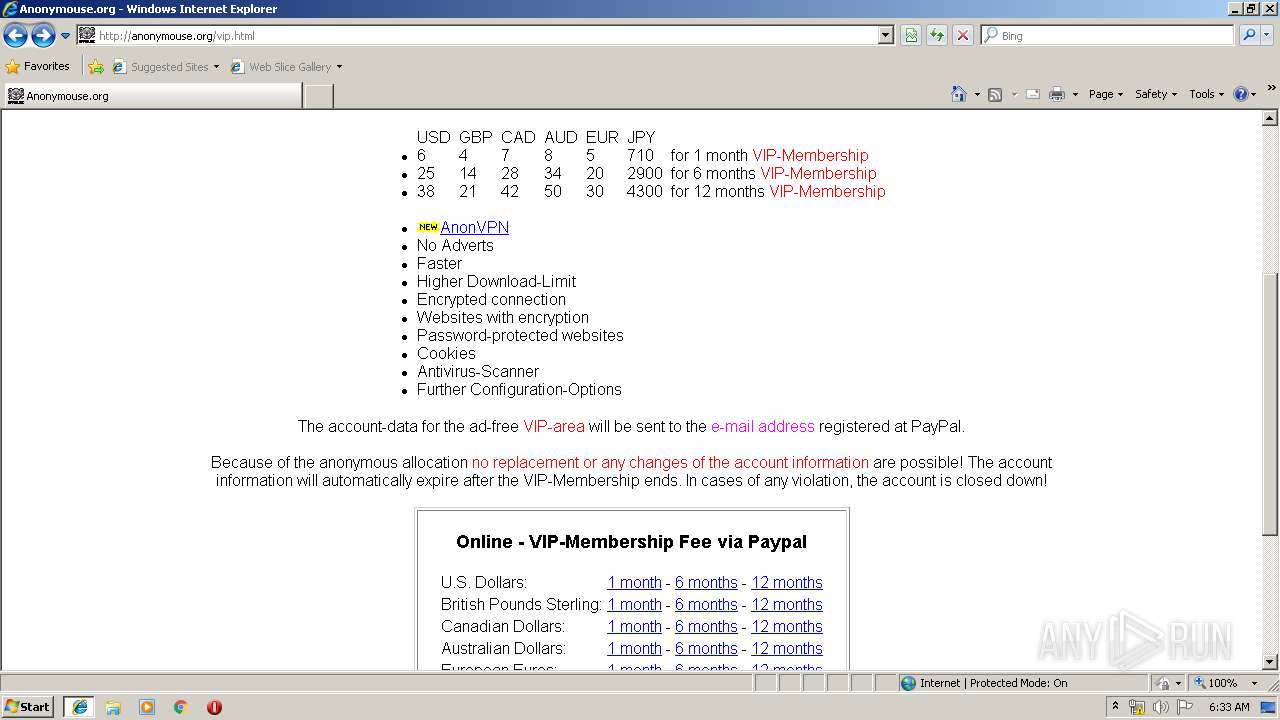Click Internet Protected Mode status text
This screenshot has width=1280, height=720.
(993, 683)
